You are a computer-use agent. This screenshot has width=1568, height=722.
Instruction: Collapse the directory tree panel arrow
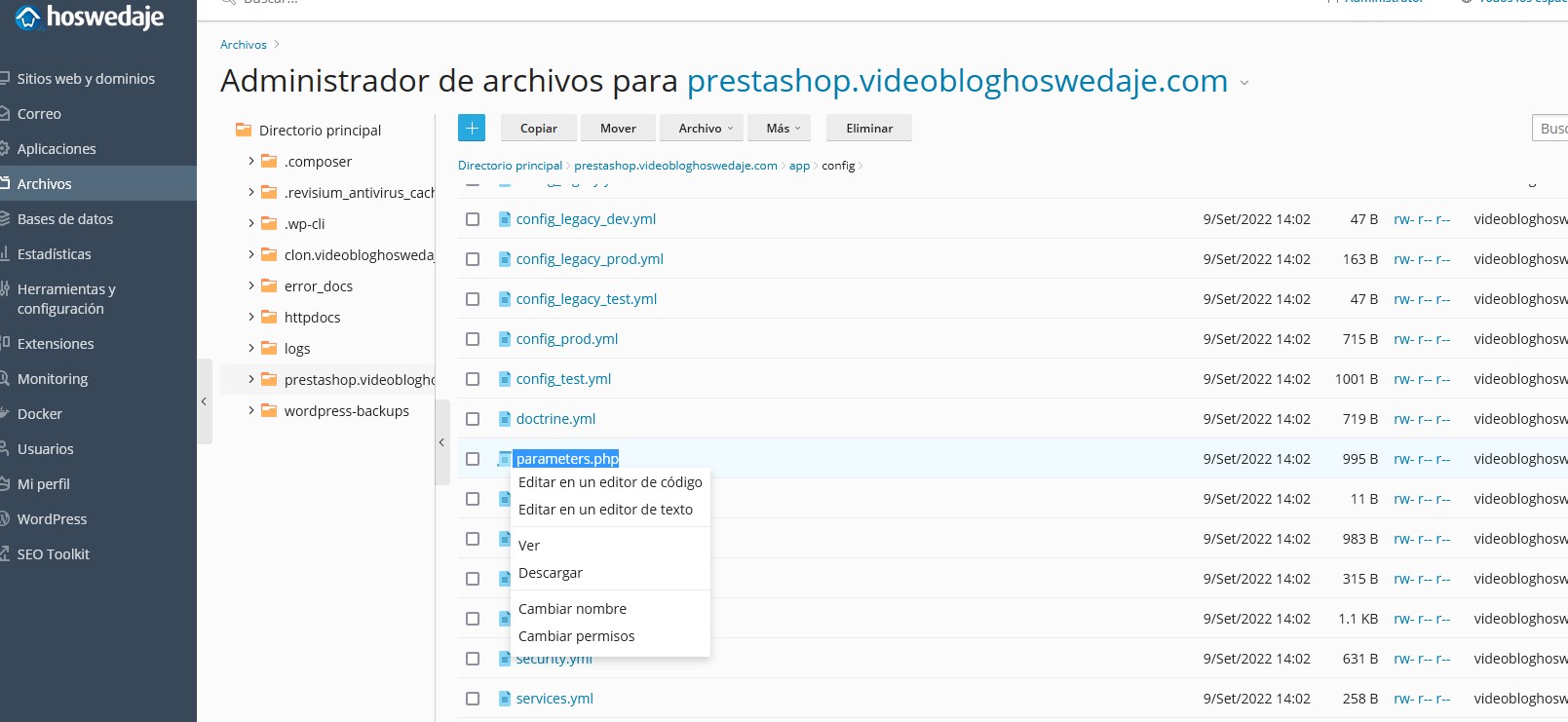[x=441, y=442]
